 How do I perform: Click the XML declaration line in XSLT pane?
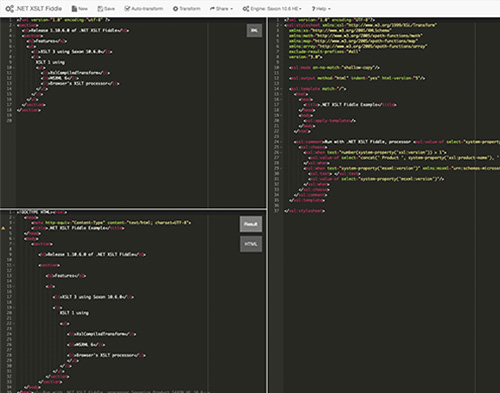[x=330, y=20]
